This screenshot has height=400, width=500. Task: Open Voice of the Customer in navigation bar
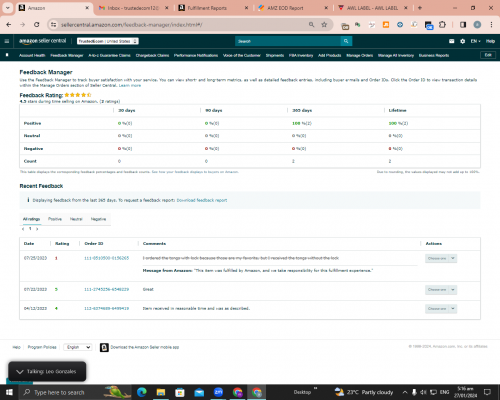click(242, 55)
